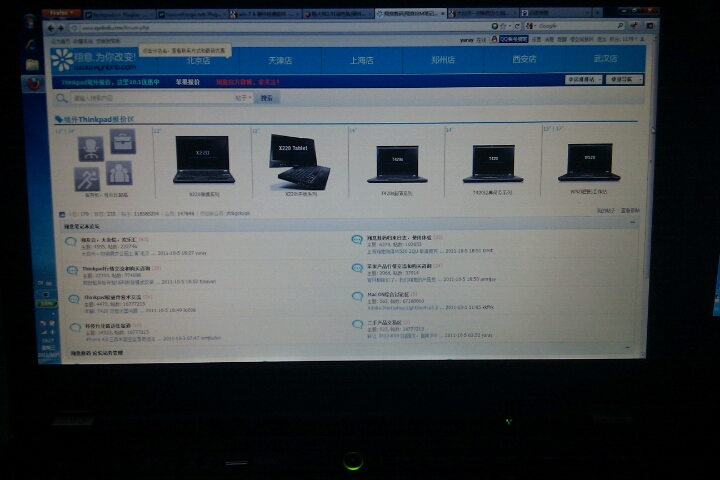This screenshot has height=480, width=720.
Task: Switch to the active forum browser tab
Action: (410, 13)
